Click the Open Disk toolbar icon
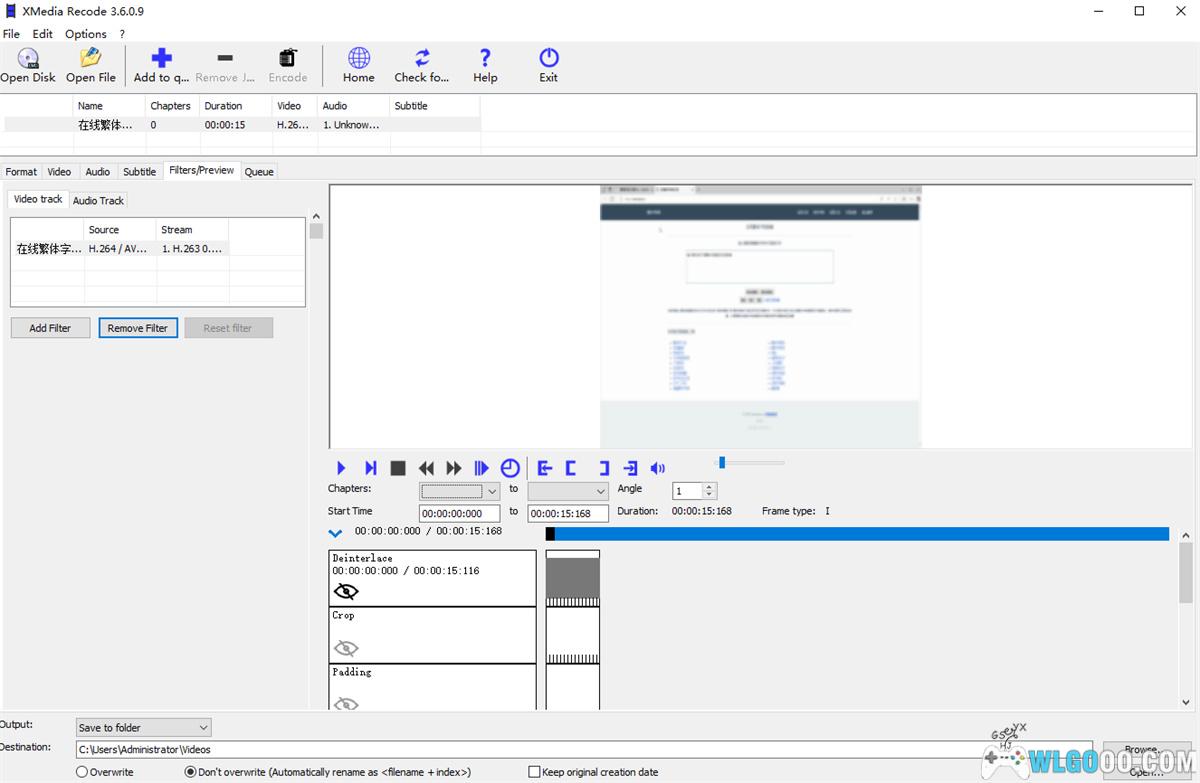1200x783 pixels. click(28, 59)
